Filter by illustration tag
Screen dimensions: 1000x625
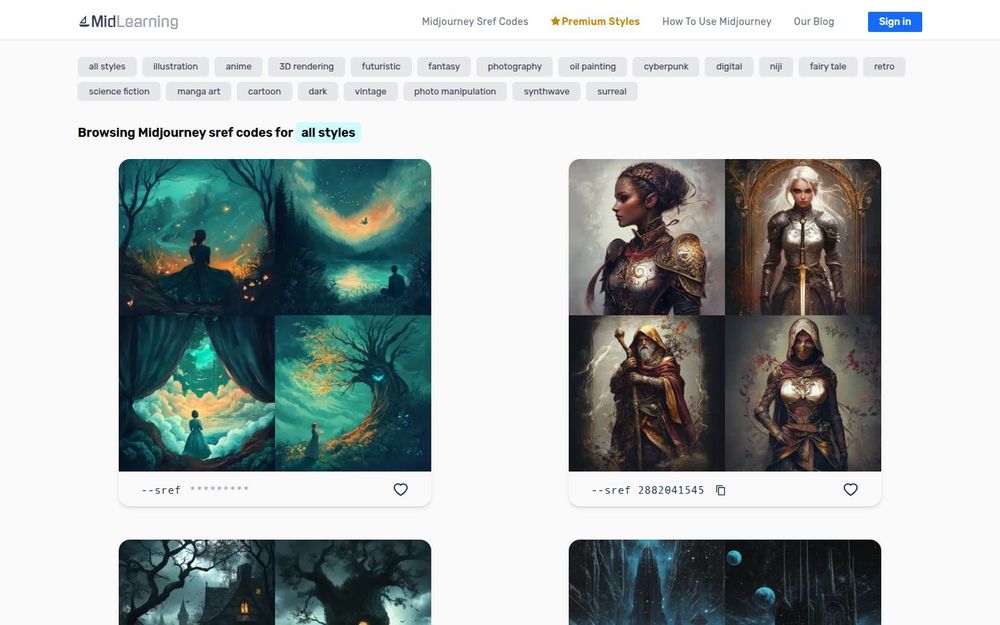point(175,66)
